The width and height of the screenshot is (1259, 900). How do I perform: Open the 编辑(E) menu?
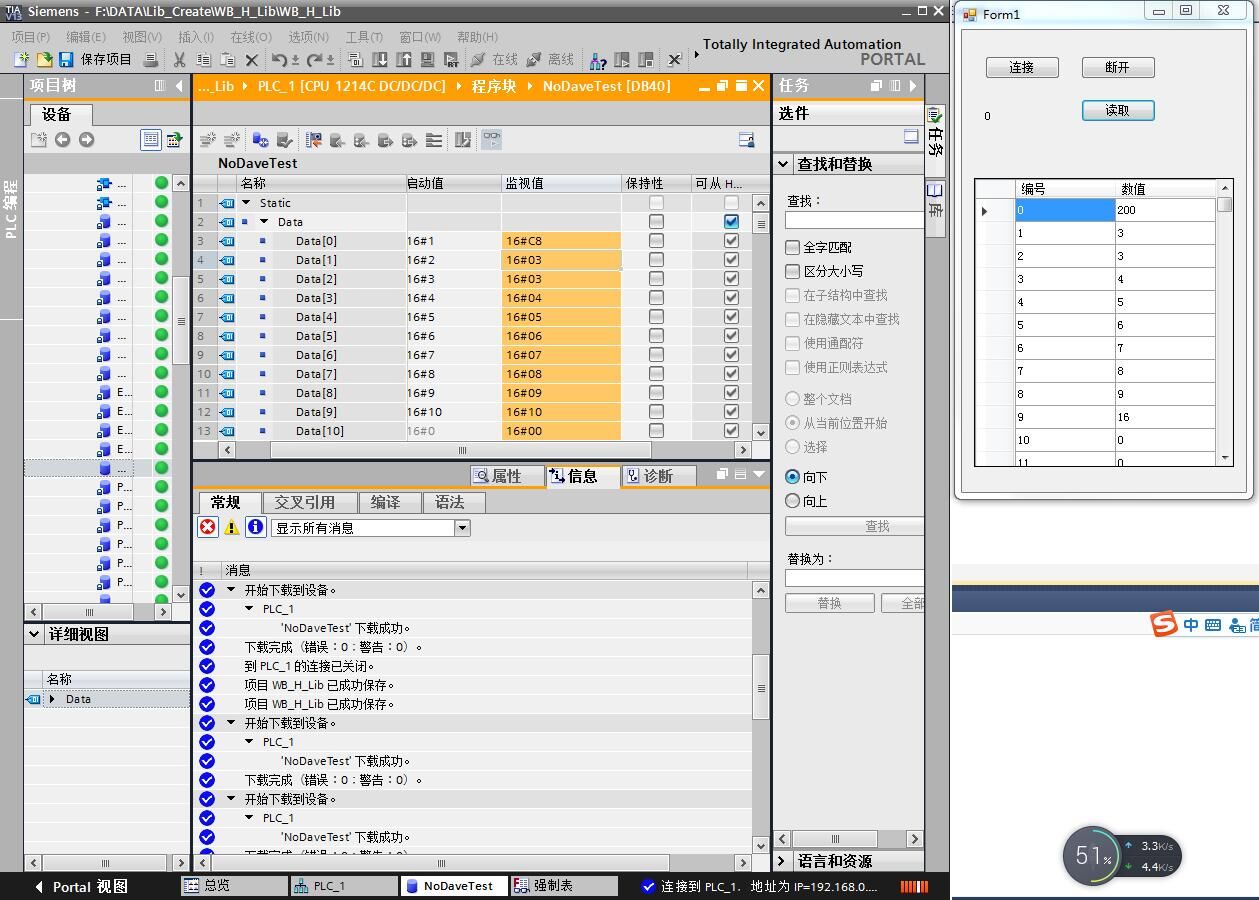(x=86, y=37)
